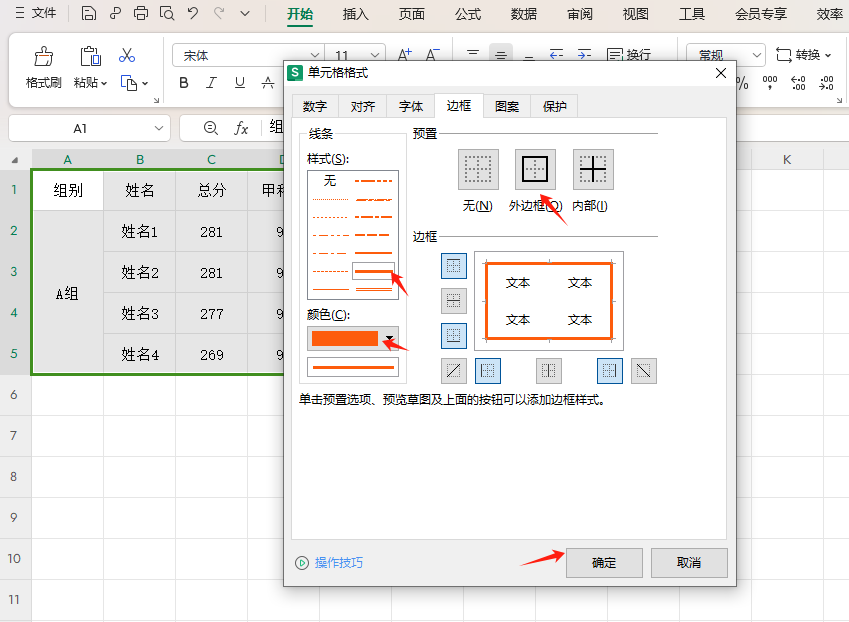
Task: Toggle the inside horizontal border button
Action: tap(454, 300)
